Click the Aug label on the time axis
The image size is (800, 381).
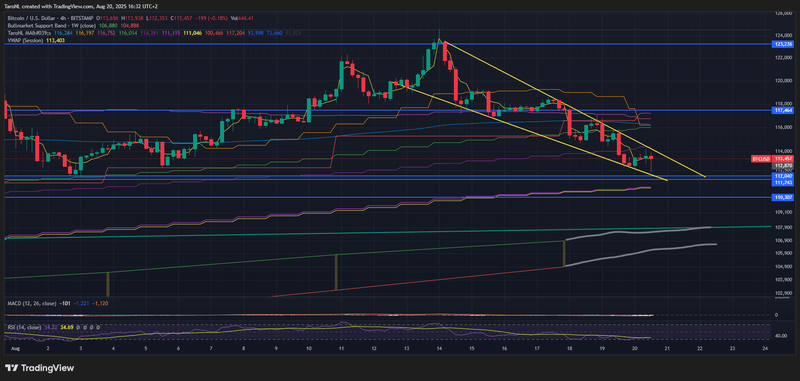pos(14,348)
